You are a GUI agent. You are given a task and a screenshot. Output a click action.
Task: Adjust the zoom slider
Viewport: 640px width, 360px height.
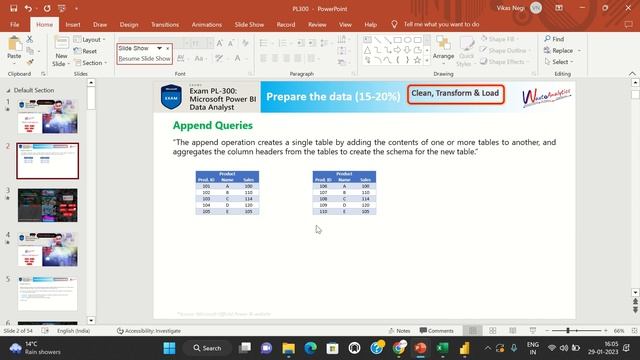point(568,331)
